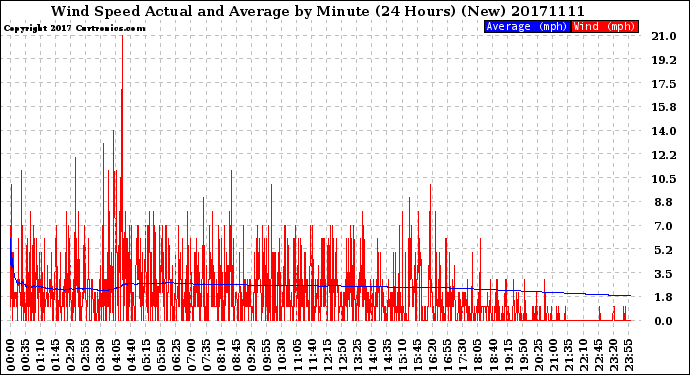Select the 14.0 y-axis label
This screenshot has height=375, width=690.
coord(664,131)
